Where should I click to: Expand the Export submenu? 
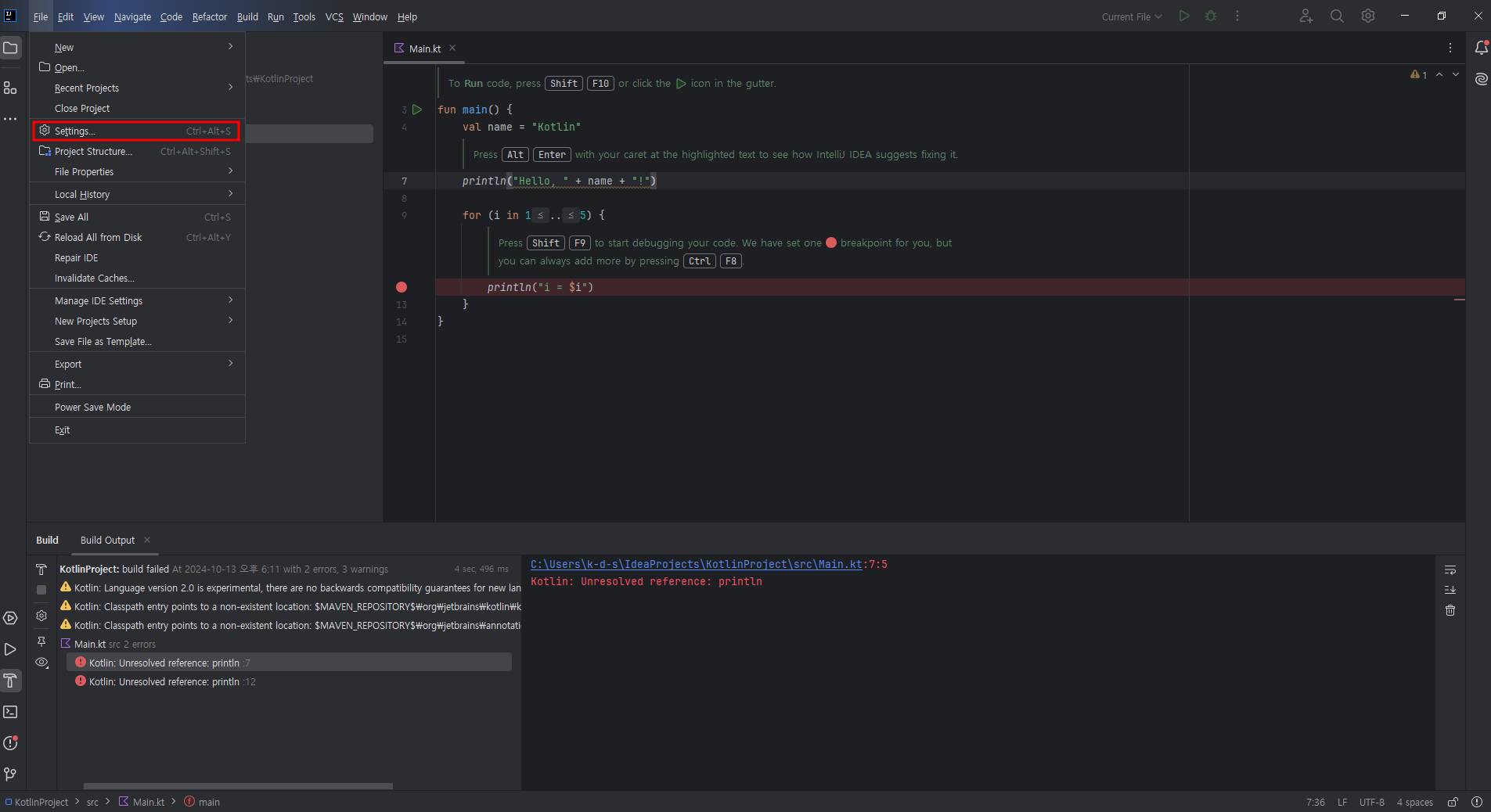[138, 364]
